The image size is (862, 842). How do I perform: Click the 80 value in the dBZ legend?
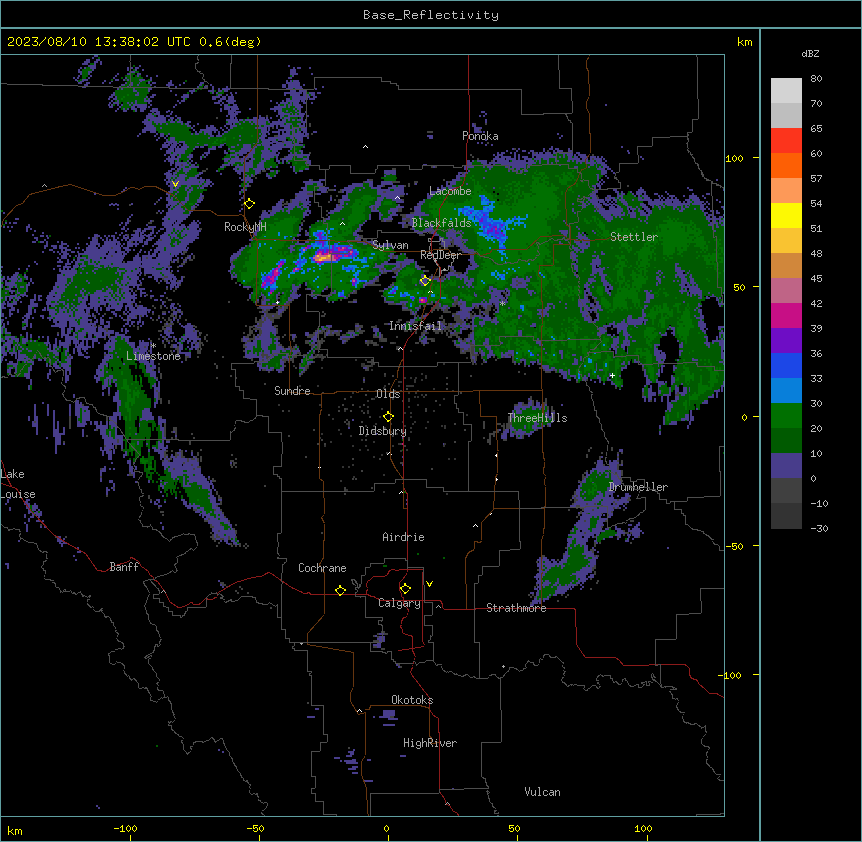click(x=816, y=79)
